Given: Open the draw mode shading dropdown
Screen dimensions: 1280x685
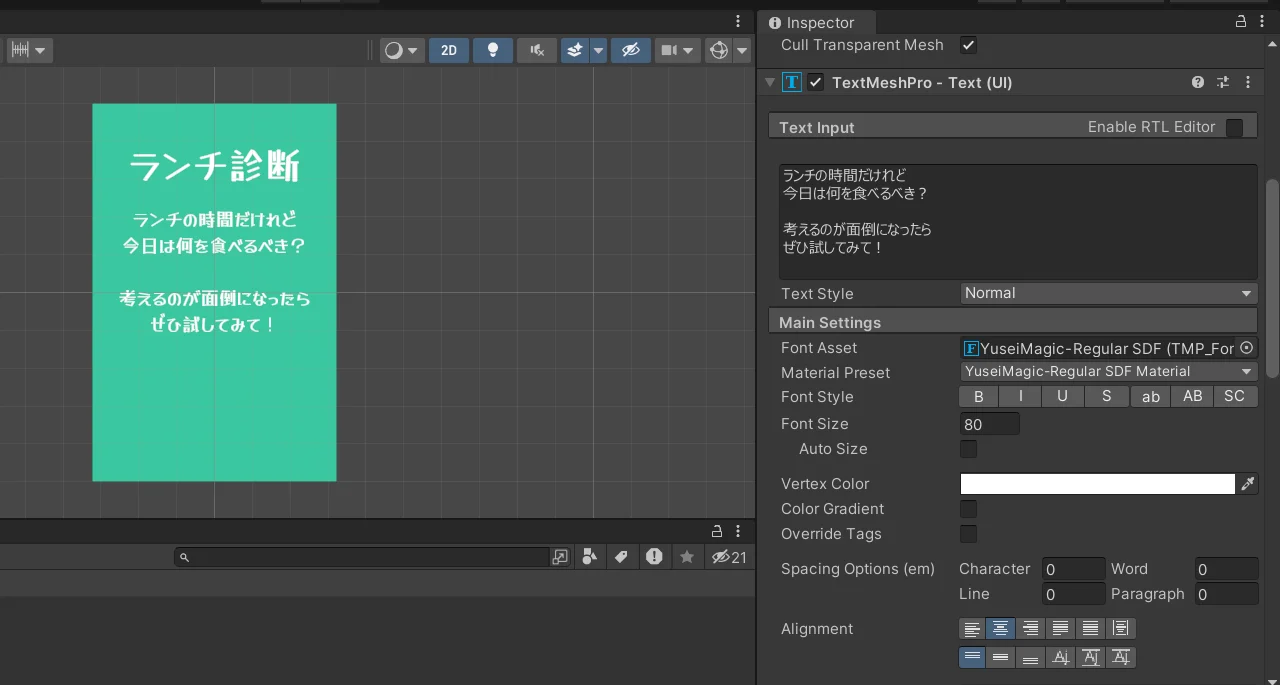Looking at the screenshot, I should [x=402, y=50].
